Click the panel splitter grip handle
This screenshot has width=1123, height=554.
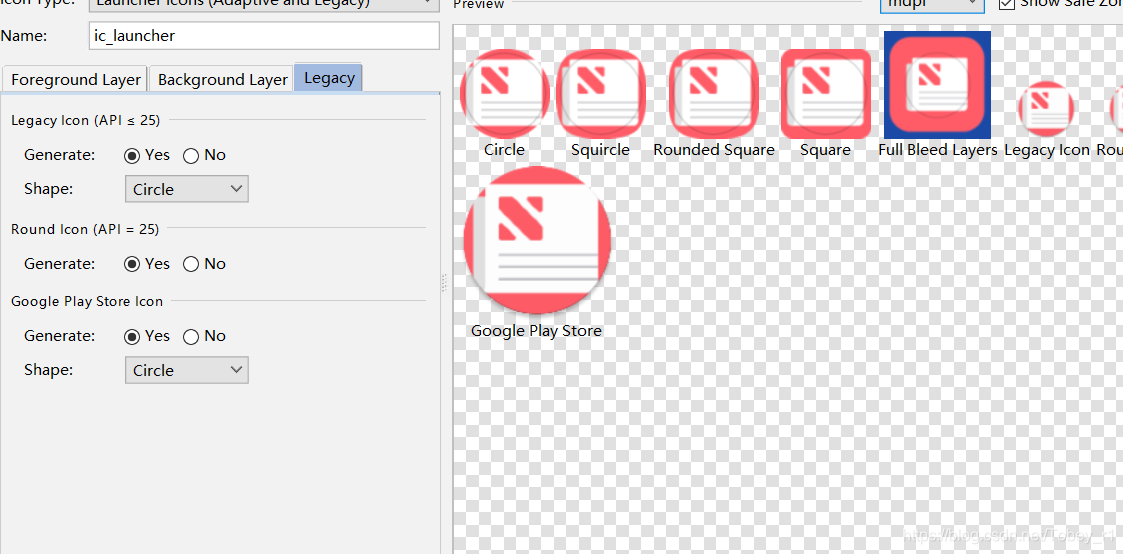[x=444, y=283]
